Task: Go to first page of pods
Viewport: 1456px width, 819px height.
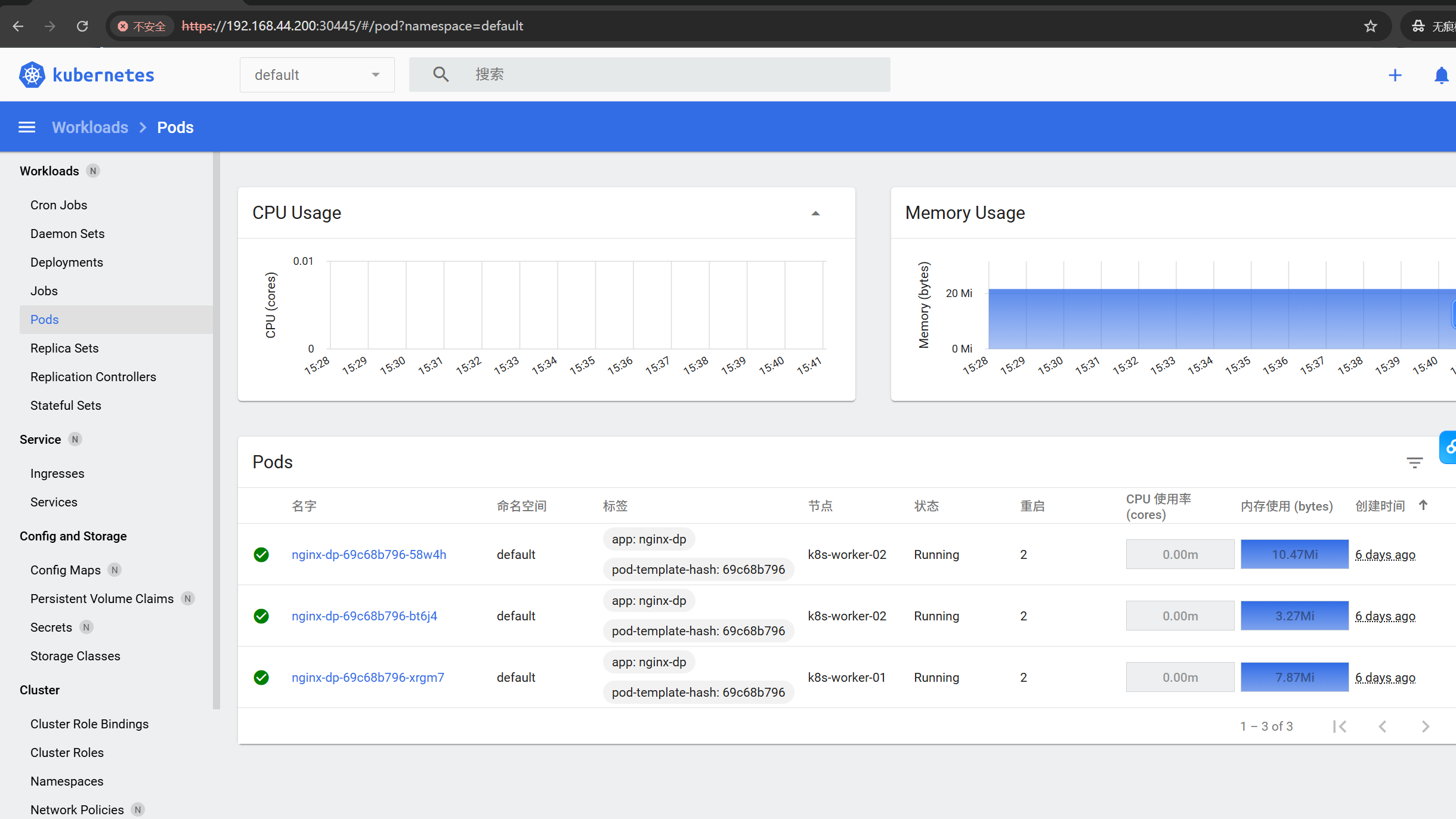Action: coord(1340,726)
